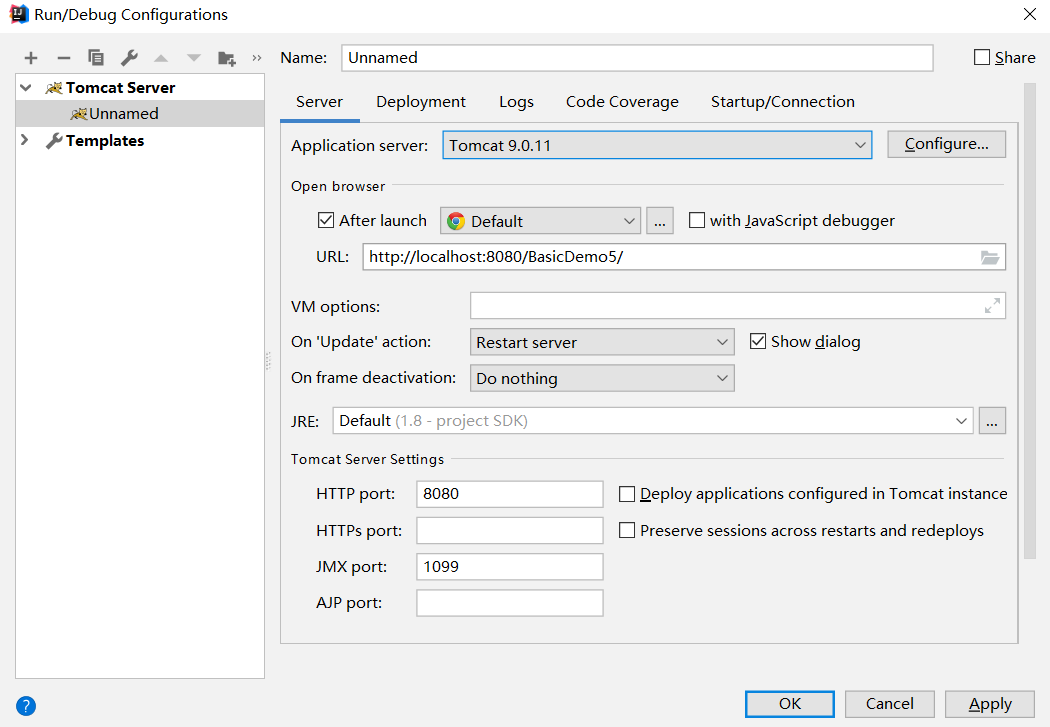Toggle the Show dialog checkbox
Screen dimensions: 1050x727
(x=758, y=342)
